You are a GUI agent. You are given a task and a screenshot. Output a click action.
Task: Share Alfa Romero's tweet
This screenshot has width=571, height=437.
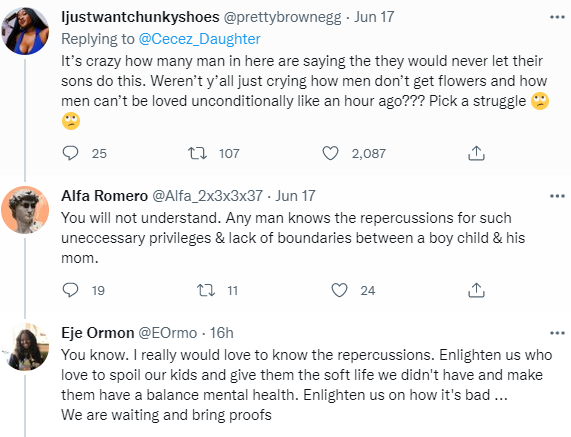pyautogui.click(x=476, y=290)
